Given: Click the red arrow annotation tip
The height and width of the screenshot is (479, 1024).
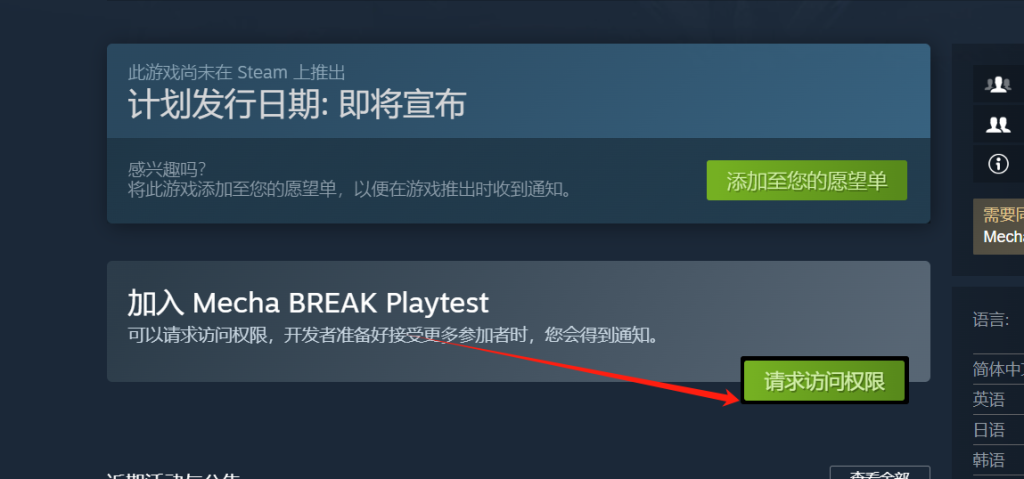Looking at the screenshot, I should coord(737,399).
